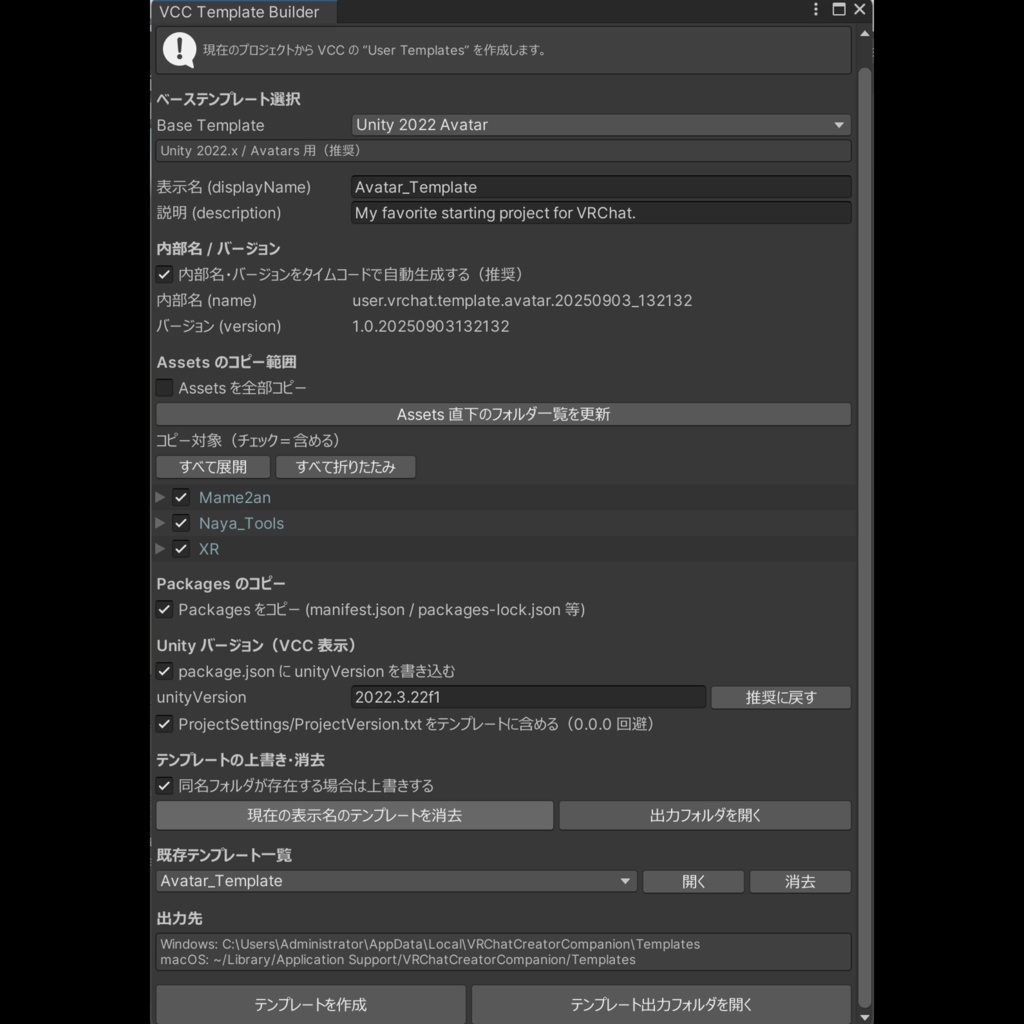Image resolution: width=1024 pixels, height=1024 pixels.
Task: Click the テンプレートを作成 button
Action: click(x=310, y=1004)
